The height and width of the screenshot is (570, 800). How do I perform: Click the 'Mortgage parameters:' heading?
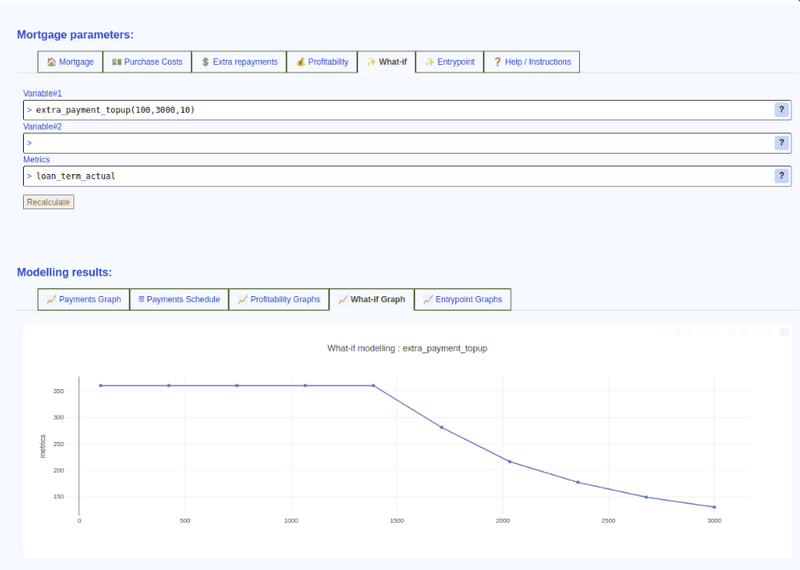point(75,35)
